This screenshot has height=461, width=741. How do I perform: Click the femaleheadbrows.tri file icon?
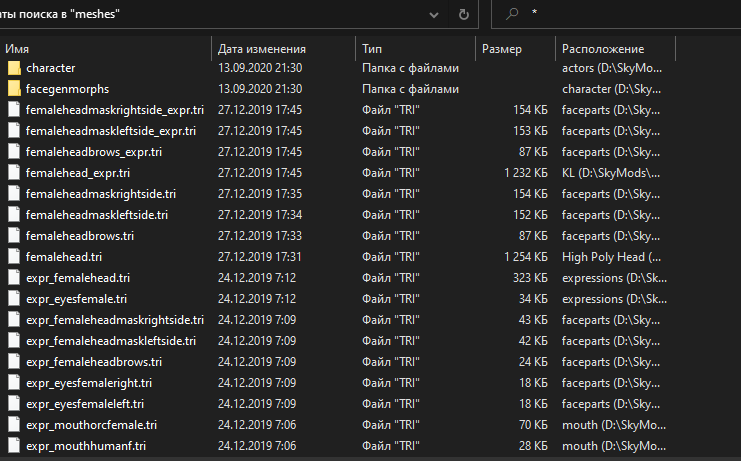pos(14,236)
